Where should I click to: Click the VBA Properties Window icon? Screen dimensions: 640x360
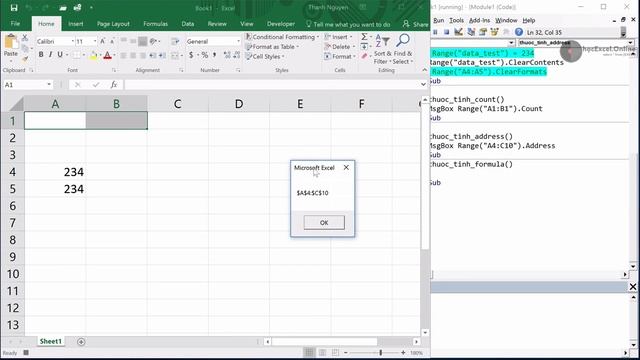(483, 32)
